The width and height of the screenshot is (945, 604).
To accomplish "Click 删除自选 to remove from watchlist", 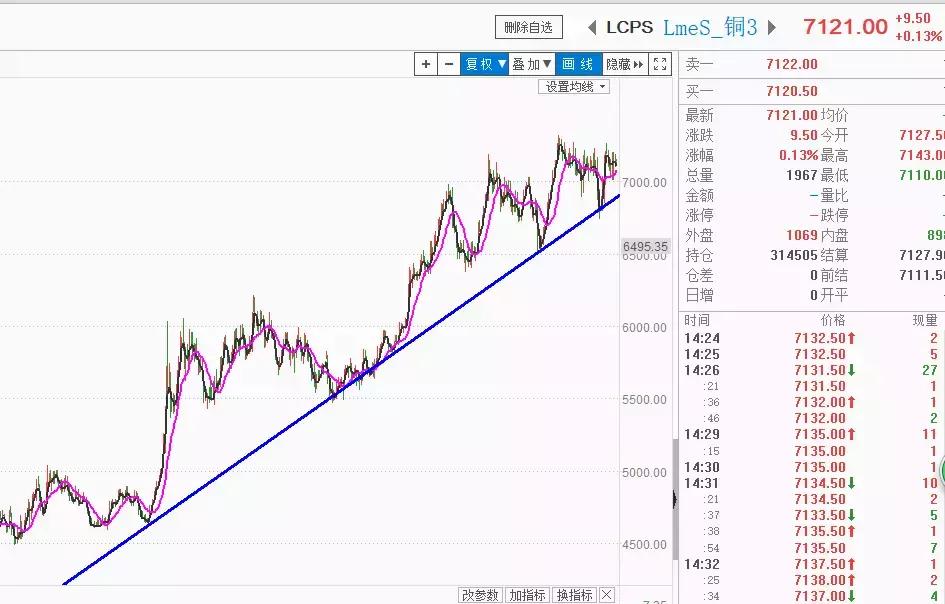I will pos(529,27).
